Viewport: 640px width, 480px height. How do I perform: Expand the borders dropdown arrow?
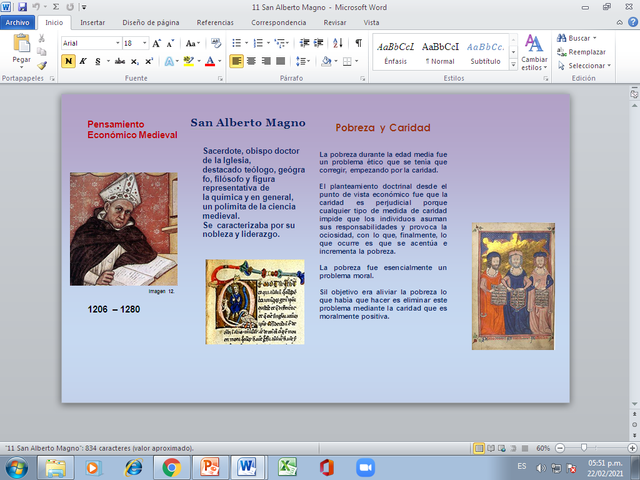coord(357,62)
